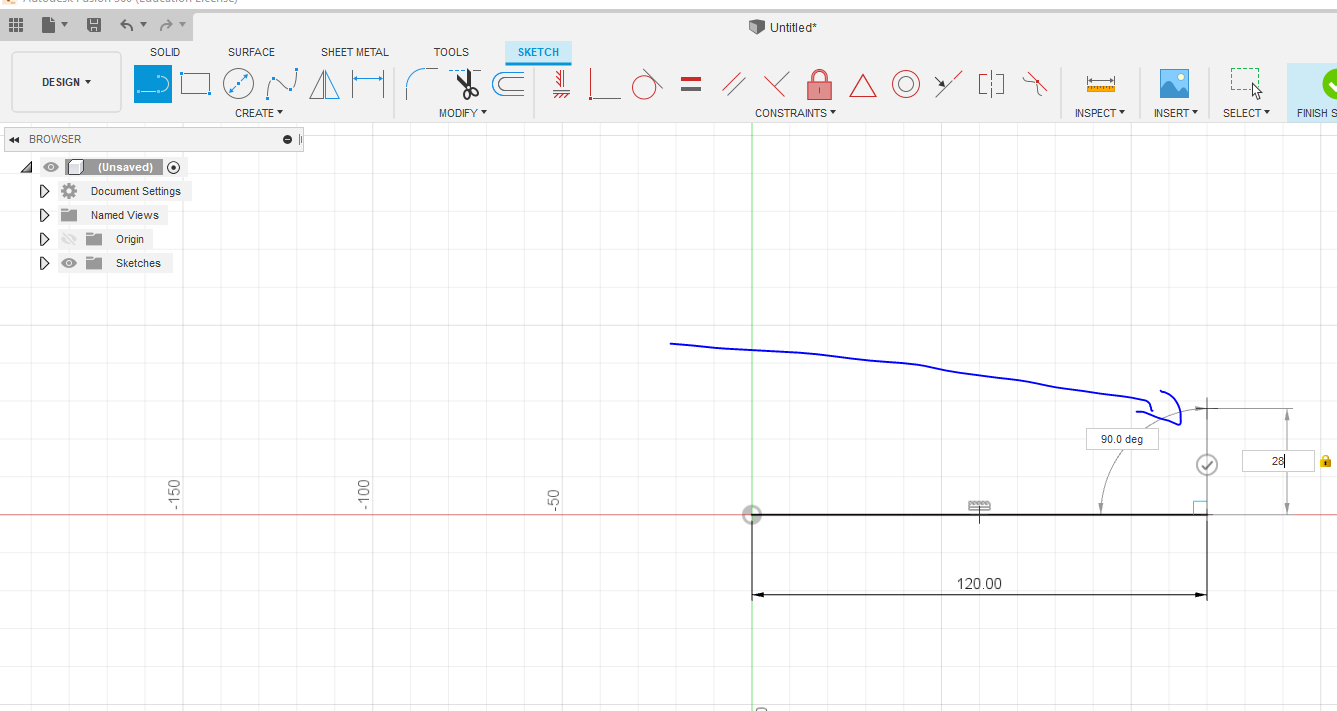1337x711 pixels.
Task: Undo the last action
Action: click(x=126, y=24)
